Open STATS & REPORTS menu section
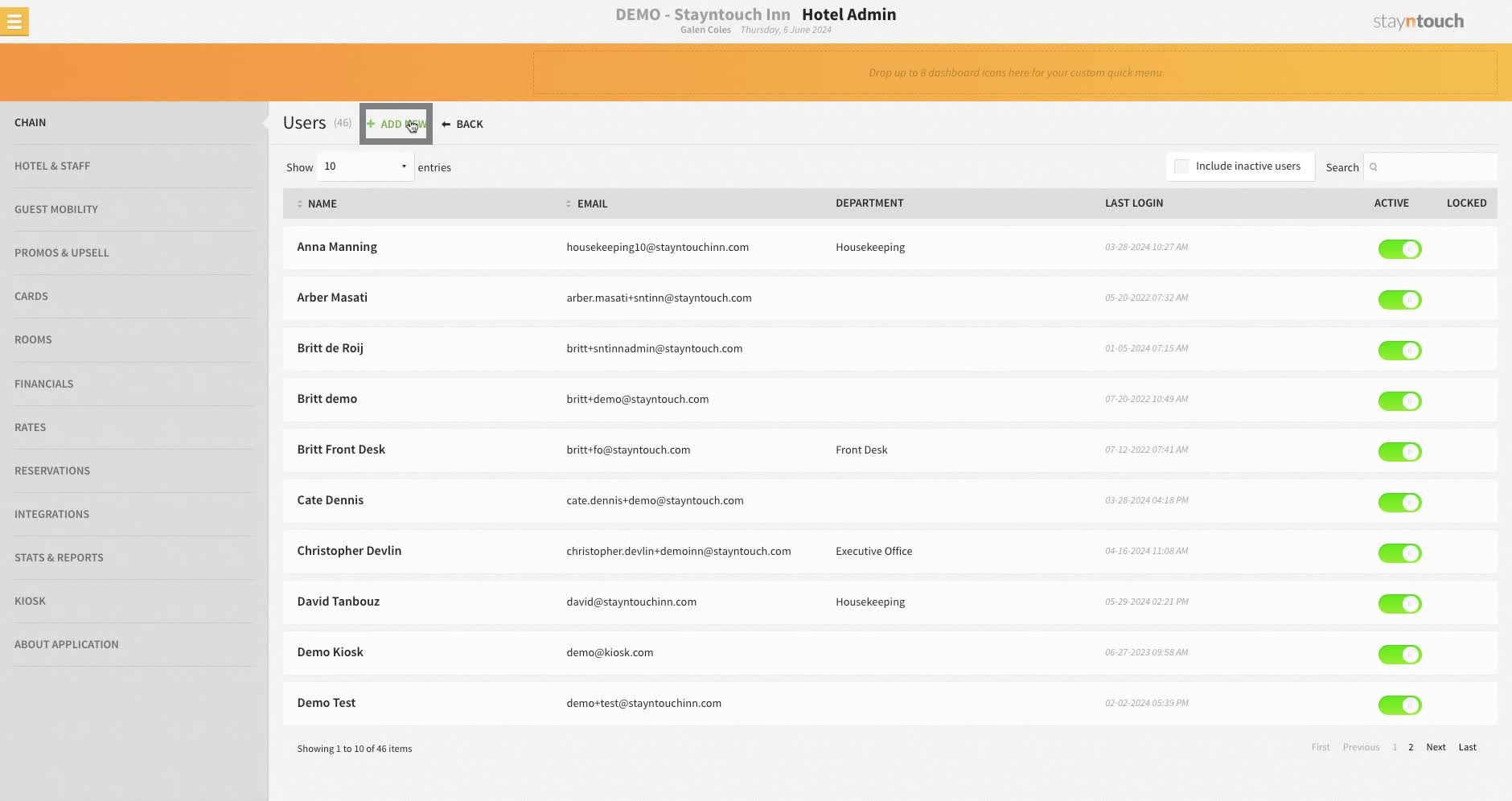The height and width of the screenshot is (801, 1512). [59, 558]
